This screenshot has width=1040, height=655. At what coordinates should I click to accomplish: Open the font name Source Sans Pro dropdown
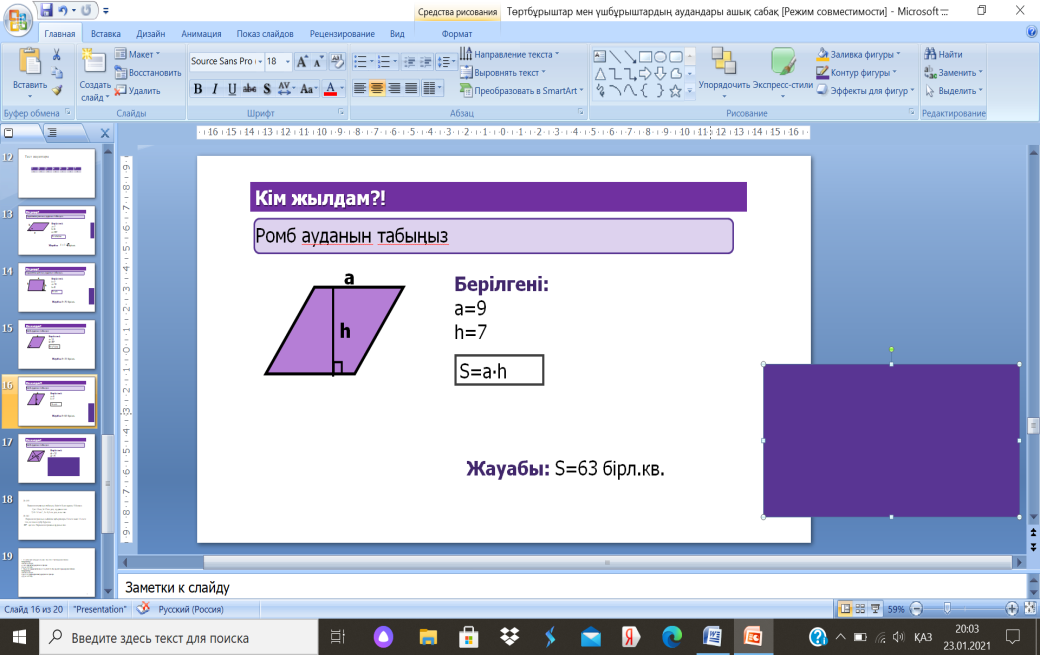(259, 61)
